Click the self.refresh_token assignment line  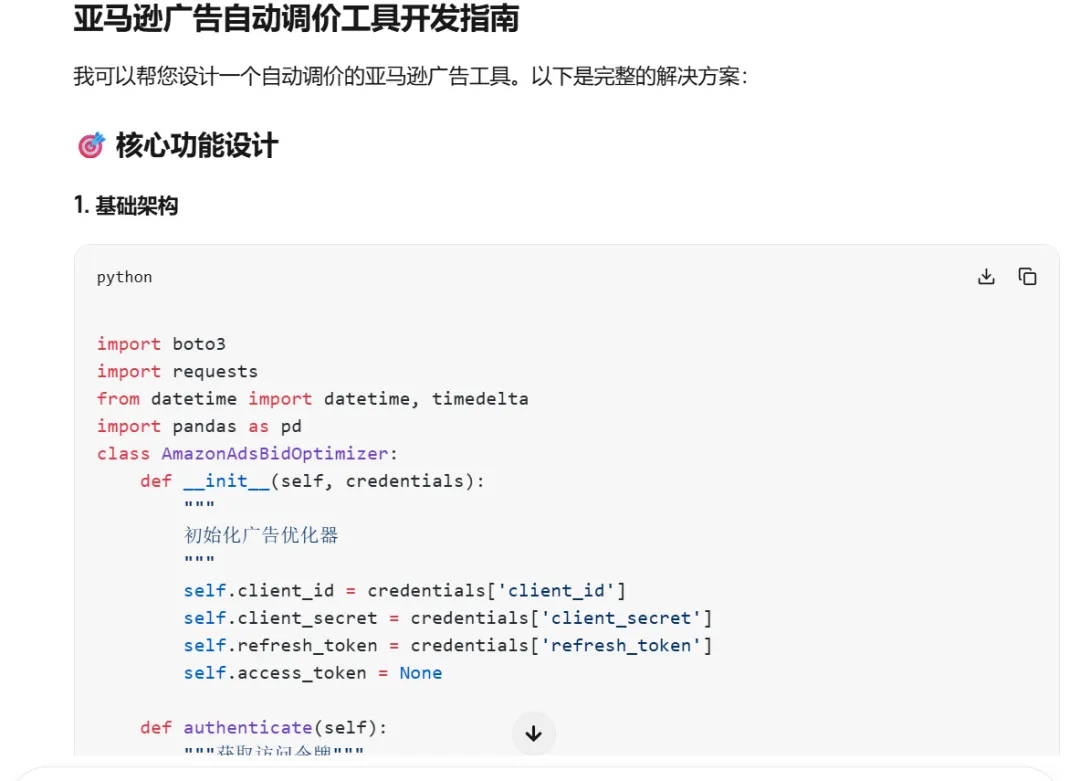[x=447, y=645]
